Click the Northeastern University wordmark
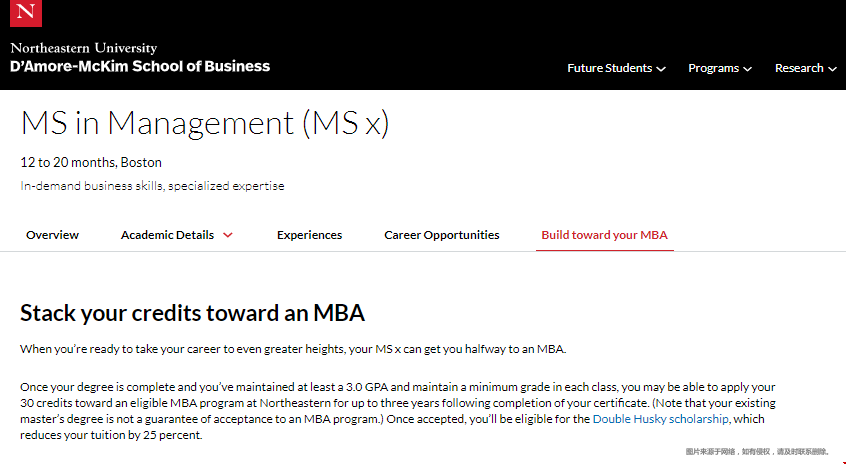Image resolution: width=846 pixels, height=464 pixels. coord(84,48)
